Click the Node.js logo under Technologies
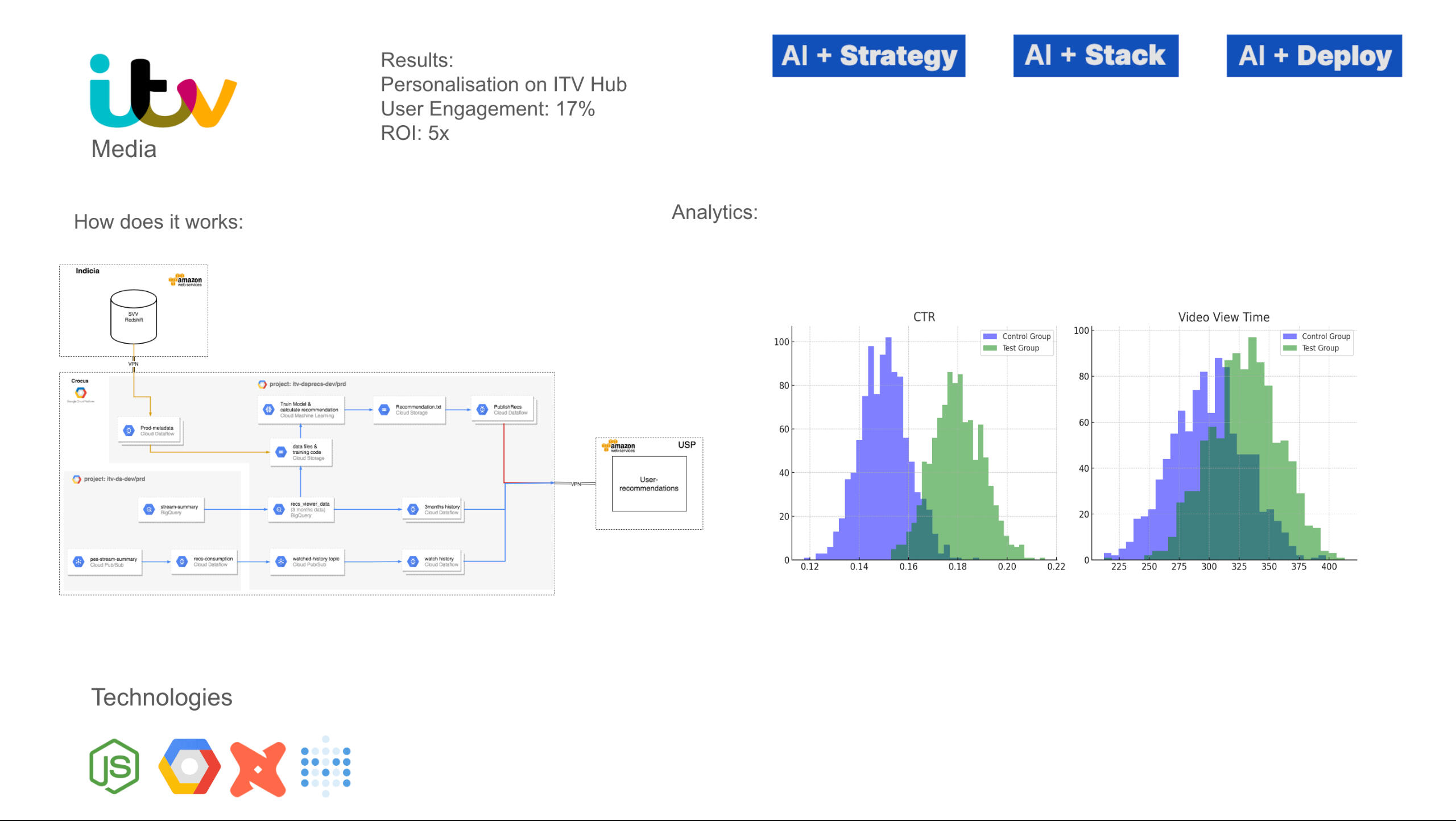This screenshot has width=1456, height=821. coord(115,766)
